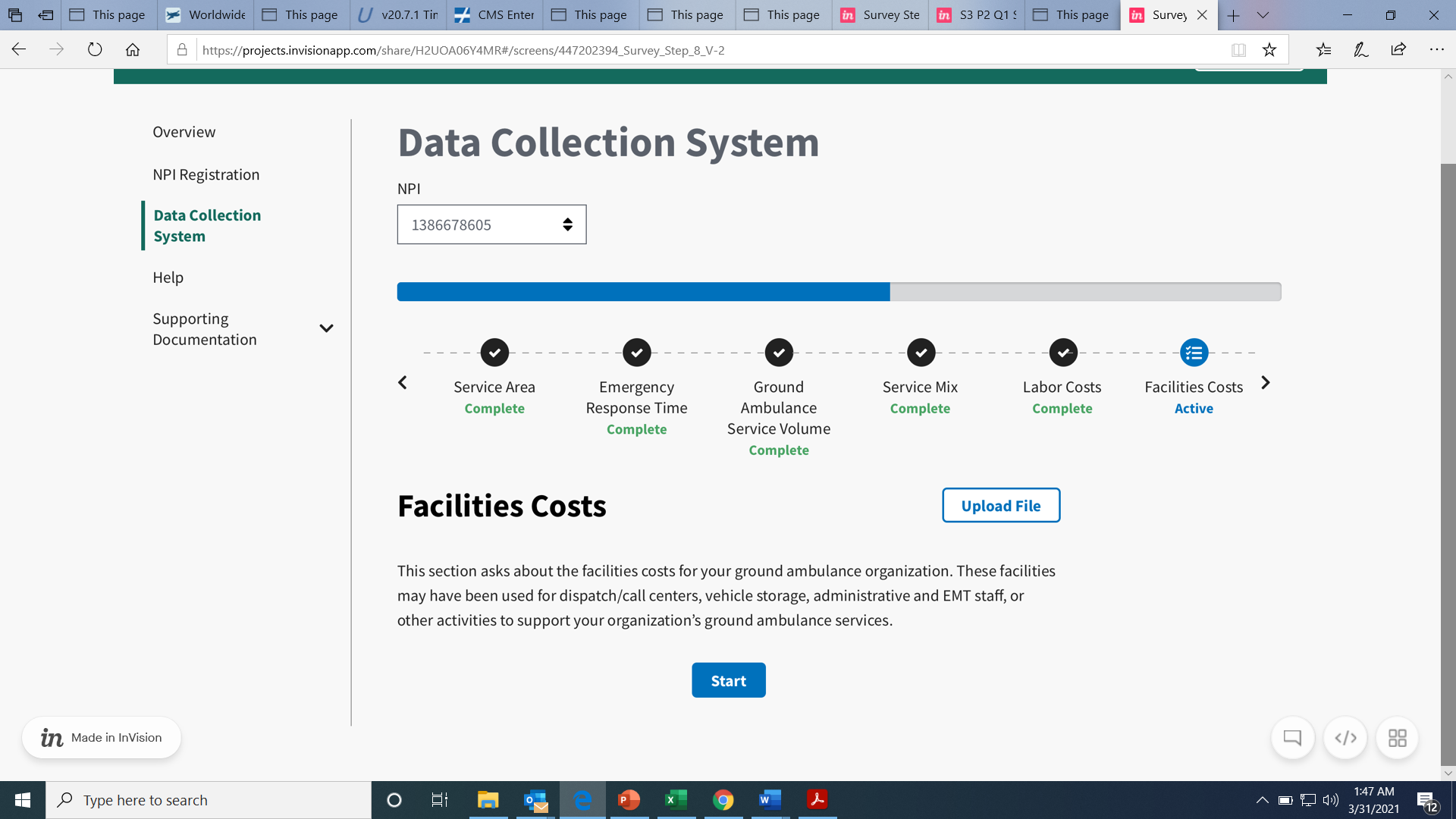Open the browser share icon
Screen dimensions: 1456x819
click(1398, 50)
